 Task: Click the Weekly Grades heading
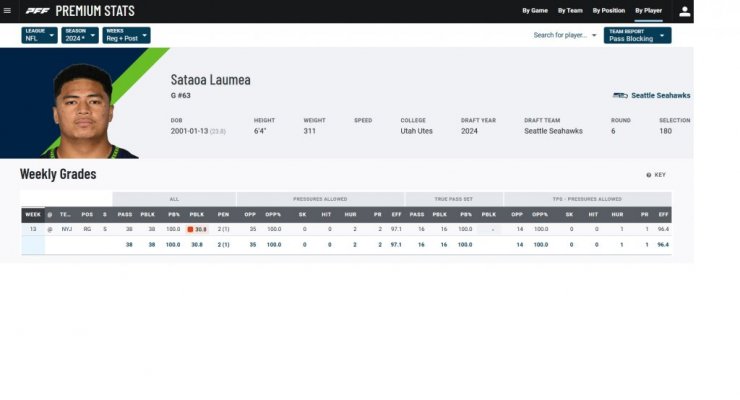pyautogui.click(x=58, y=174)
